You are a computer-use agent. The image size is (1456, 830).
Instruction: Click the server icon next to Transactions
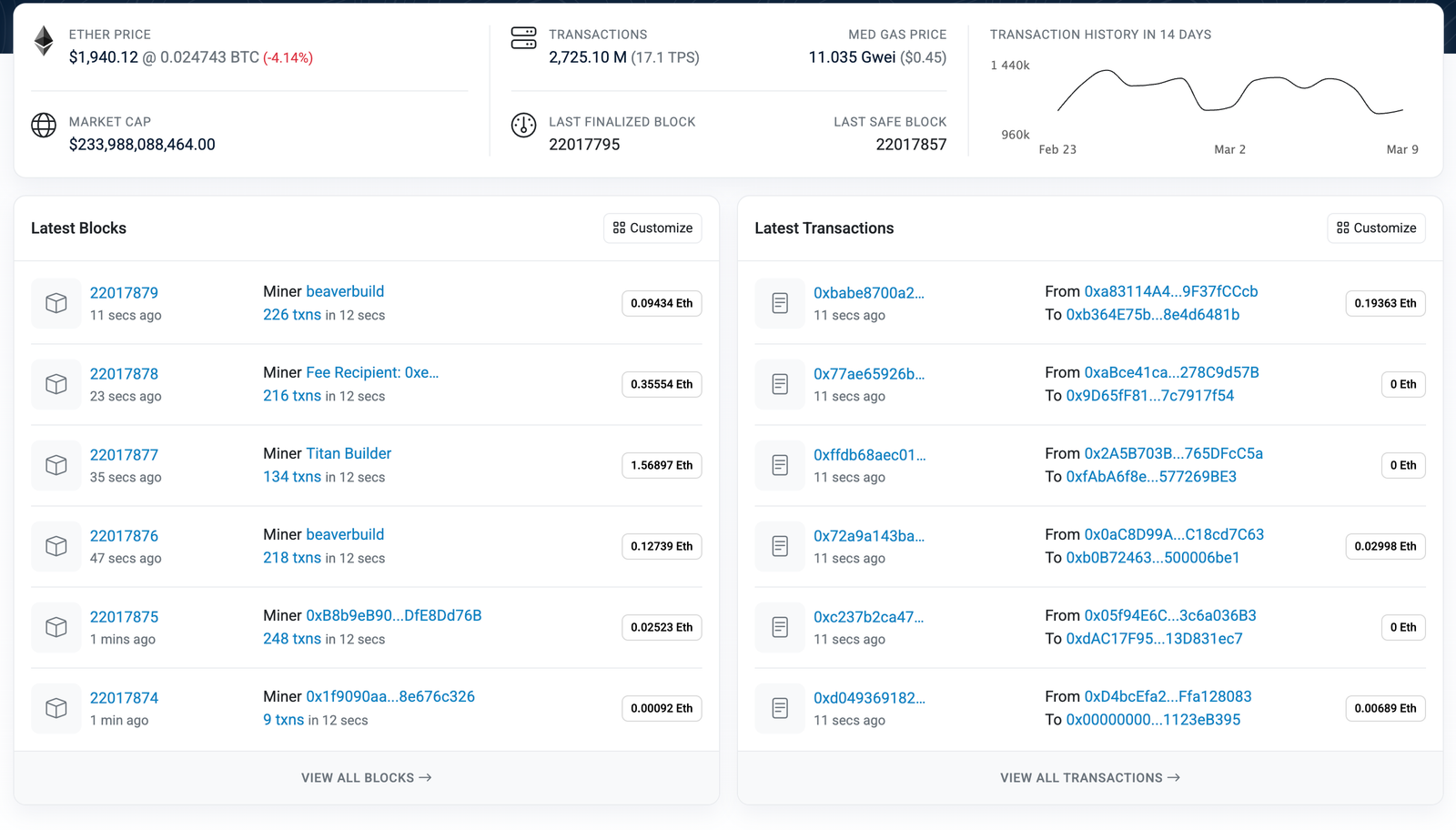(523, 38)
